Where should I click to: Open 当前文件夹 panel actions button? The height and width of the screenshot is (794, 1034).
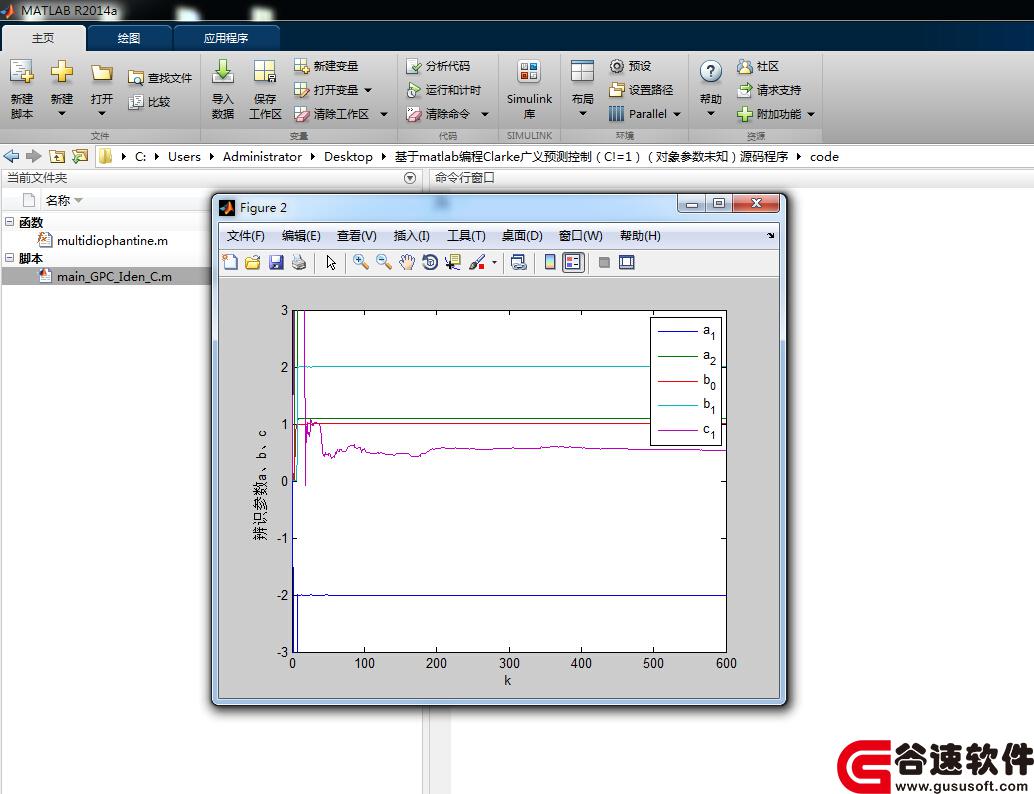(x=410, y=178)
